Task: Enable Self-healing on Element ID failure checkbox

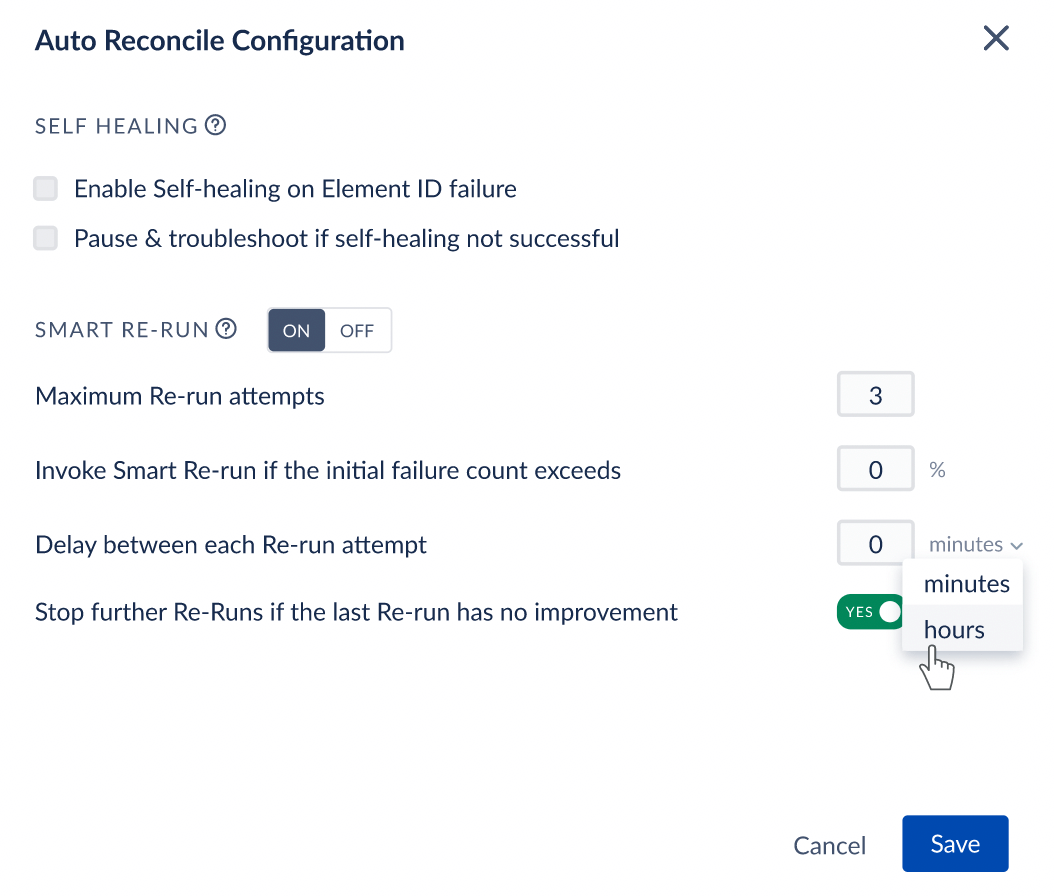Action: (46, 188)
